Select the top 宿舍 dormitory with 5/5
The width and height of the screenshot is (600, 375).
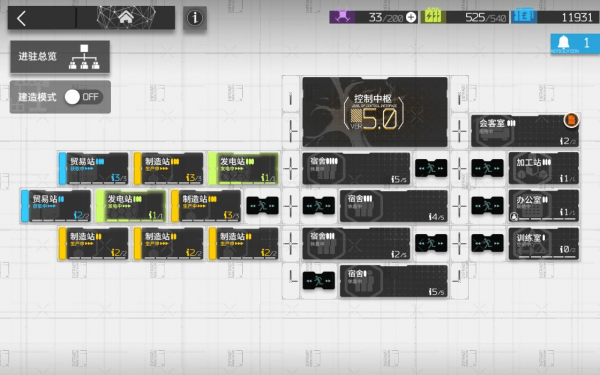356,168
